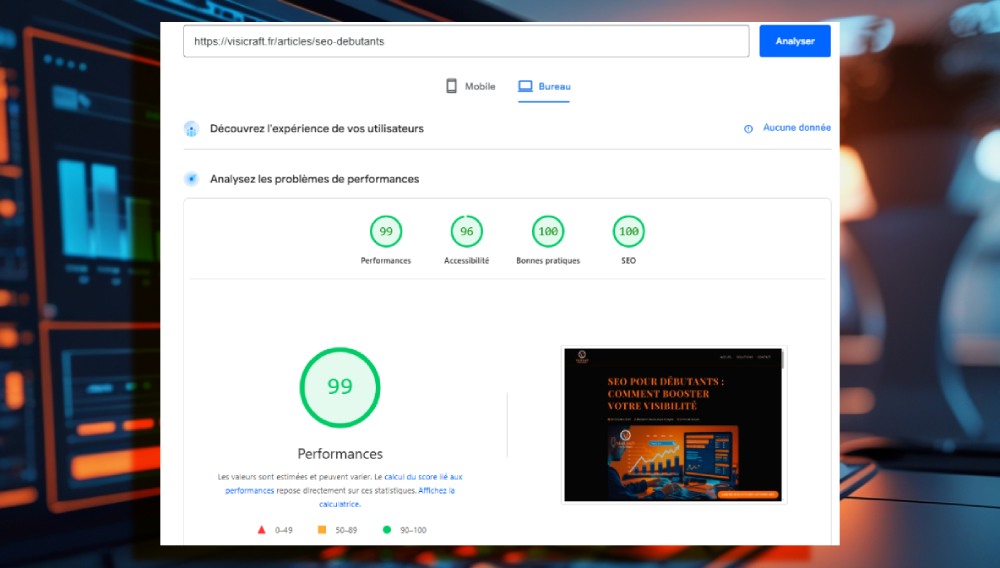
Task: Jump to the SEO score gauge
Action: 629,231
